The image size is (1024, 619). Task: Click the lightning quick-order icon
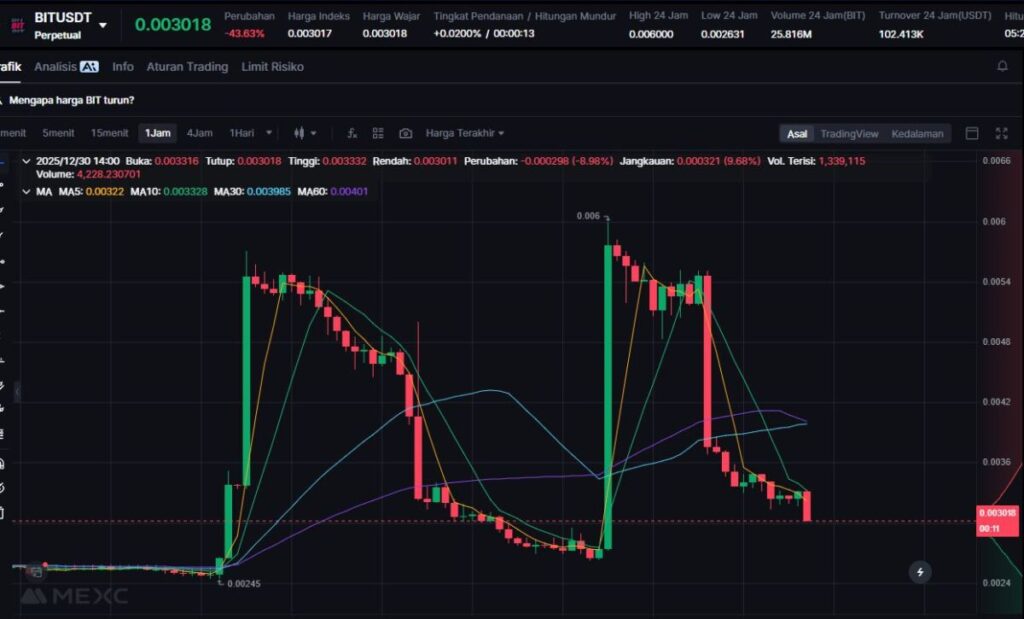point(920,572)
